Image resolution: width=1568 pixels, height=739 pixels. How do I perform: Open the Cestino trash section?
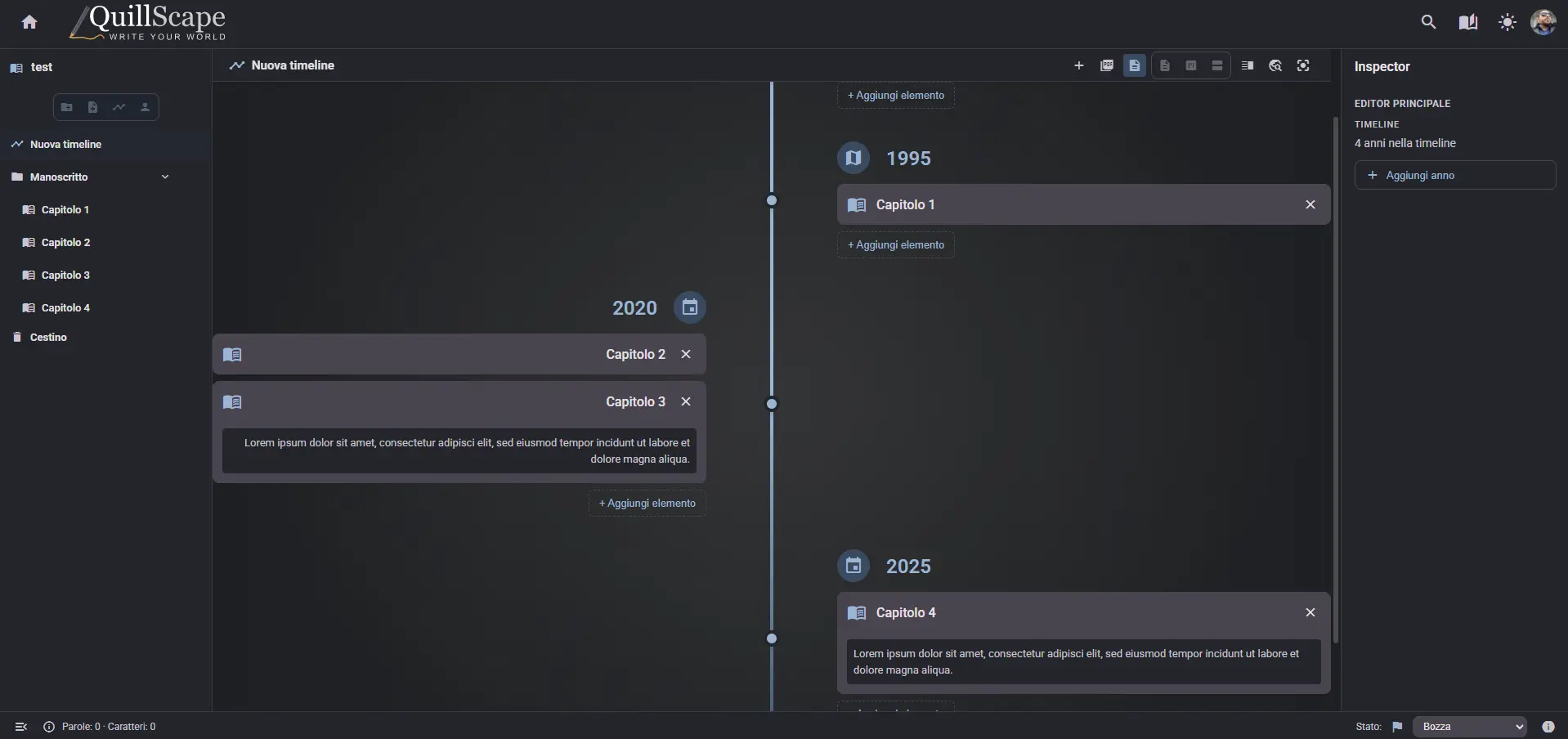47,337
